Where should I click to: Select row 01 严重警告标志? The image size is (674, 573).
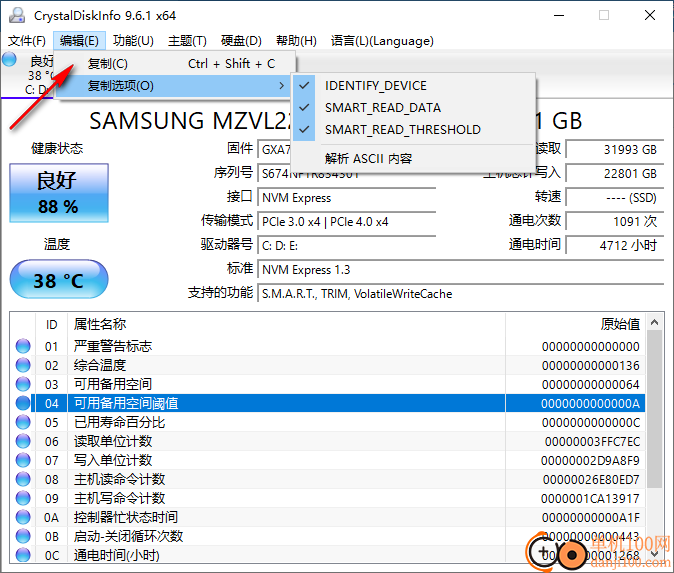tap(328, 346)
